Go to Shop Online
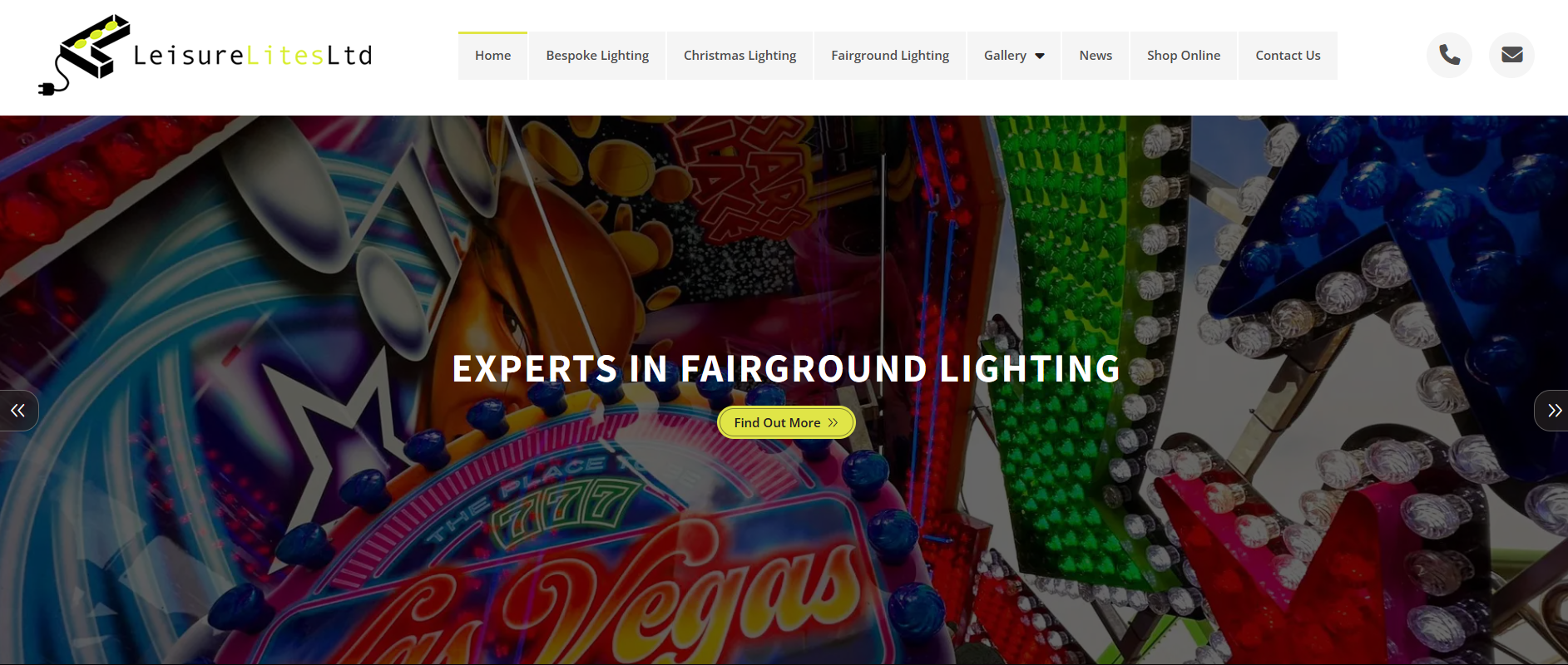The height and width of the screenshot is (665, 1568). coord(1184,56)
